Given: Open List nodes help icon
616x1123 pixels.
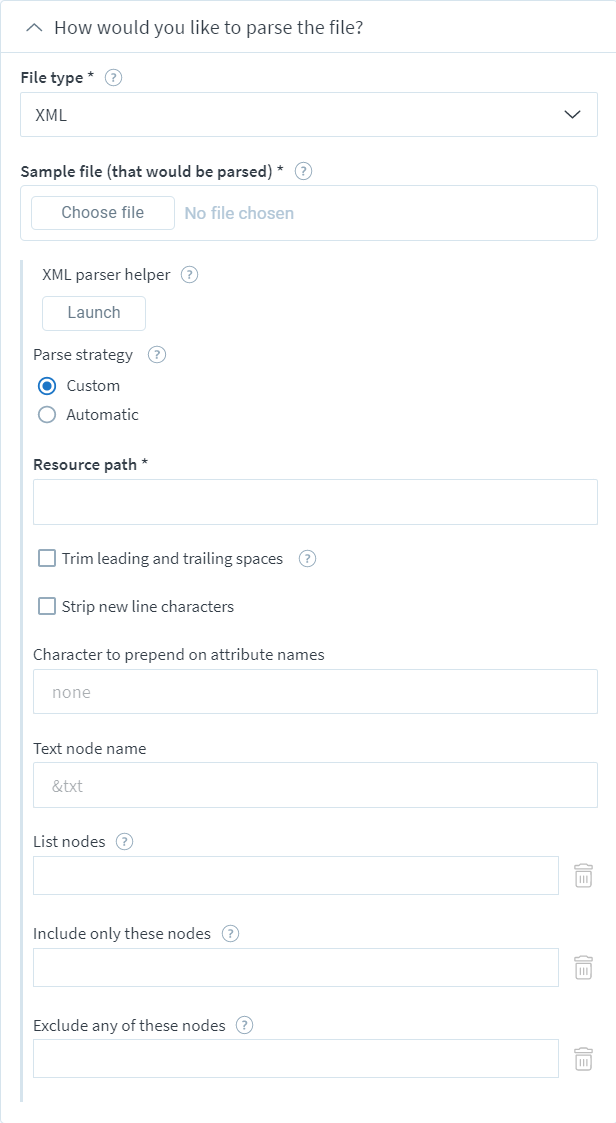Looking at the screenshot, I should [x=125, y=842].
